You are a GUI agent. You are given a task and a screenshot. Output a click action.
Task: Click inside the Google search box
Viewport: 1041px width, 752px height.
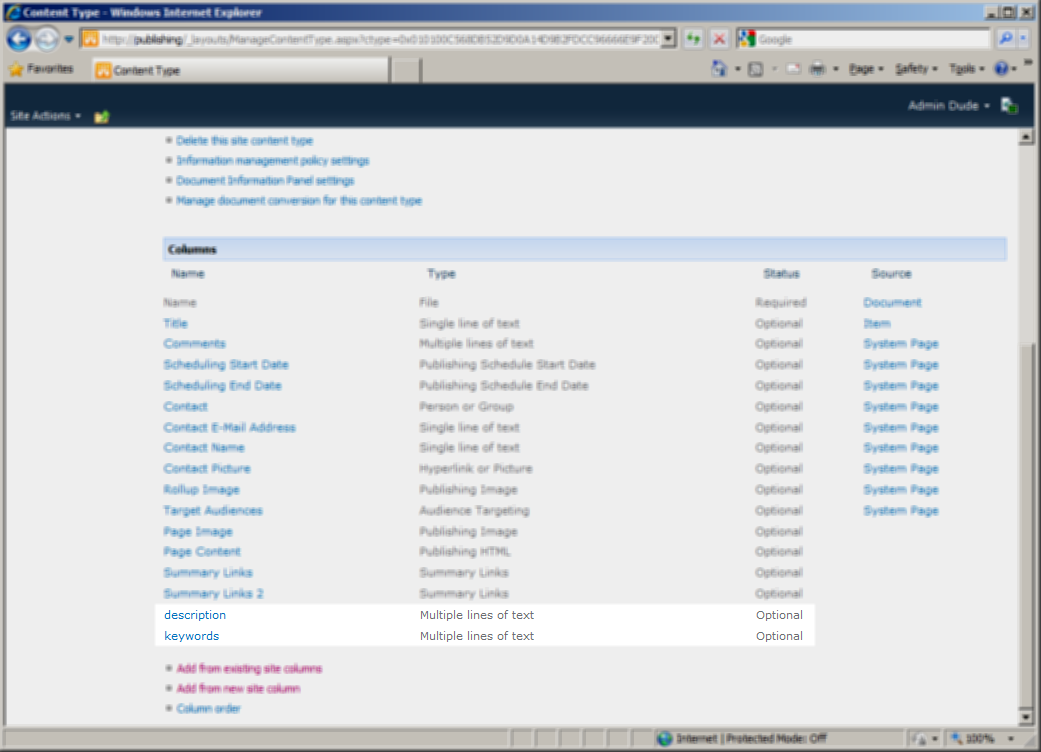(x=872, y=39)
